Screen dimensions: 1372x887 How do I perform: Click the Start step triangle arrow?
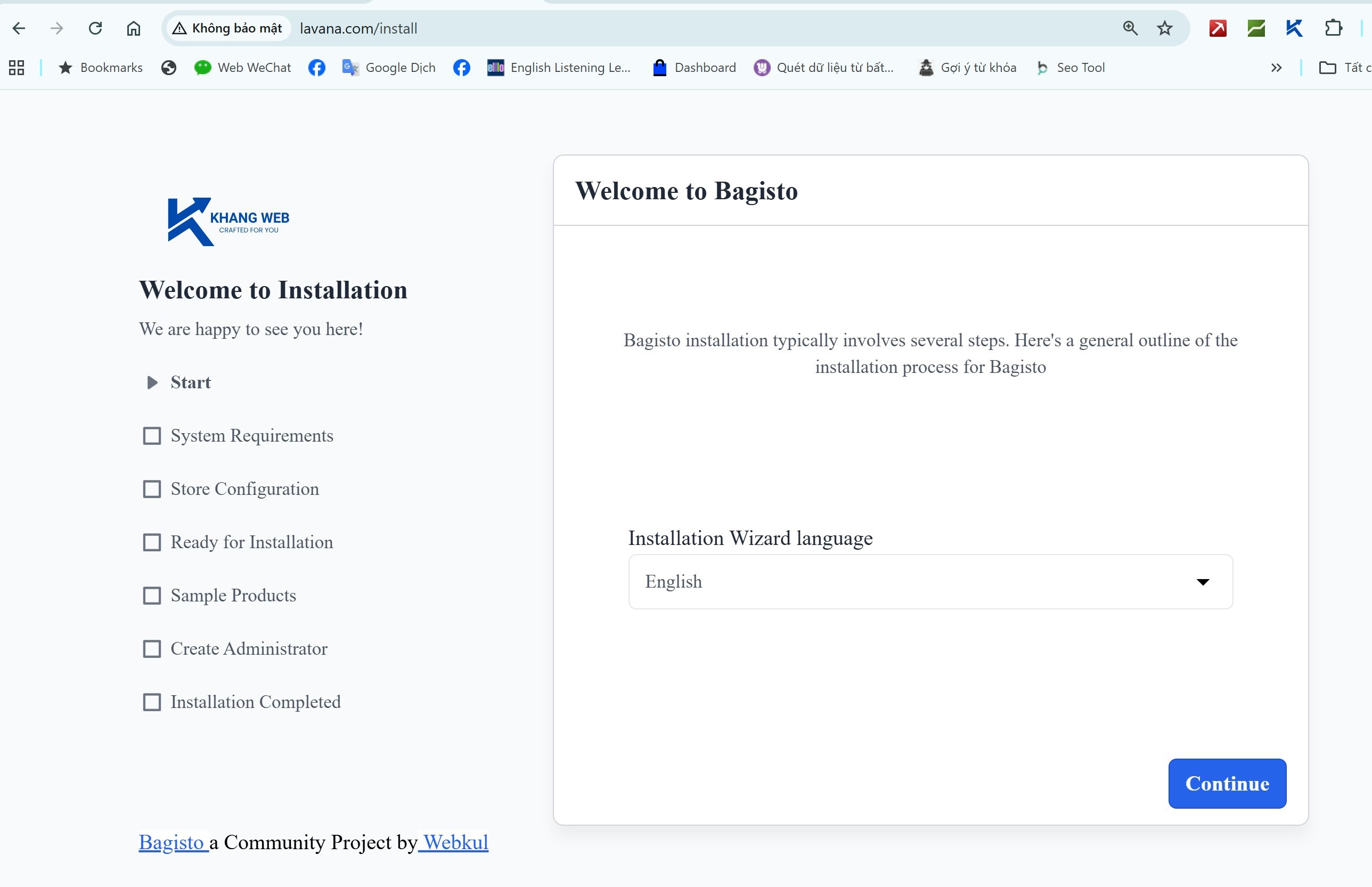152,383
